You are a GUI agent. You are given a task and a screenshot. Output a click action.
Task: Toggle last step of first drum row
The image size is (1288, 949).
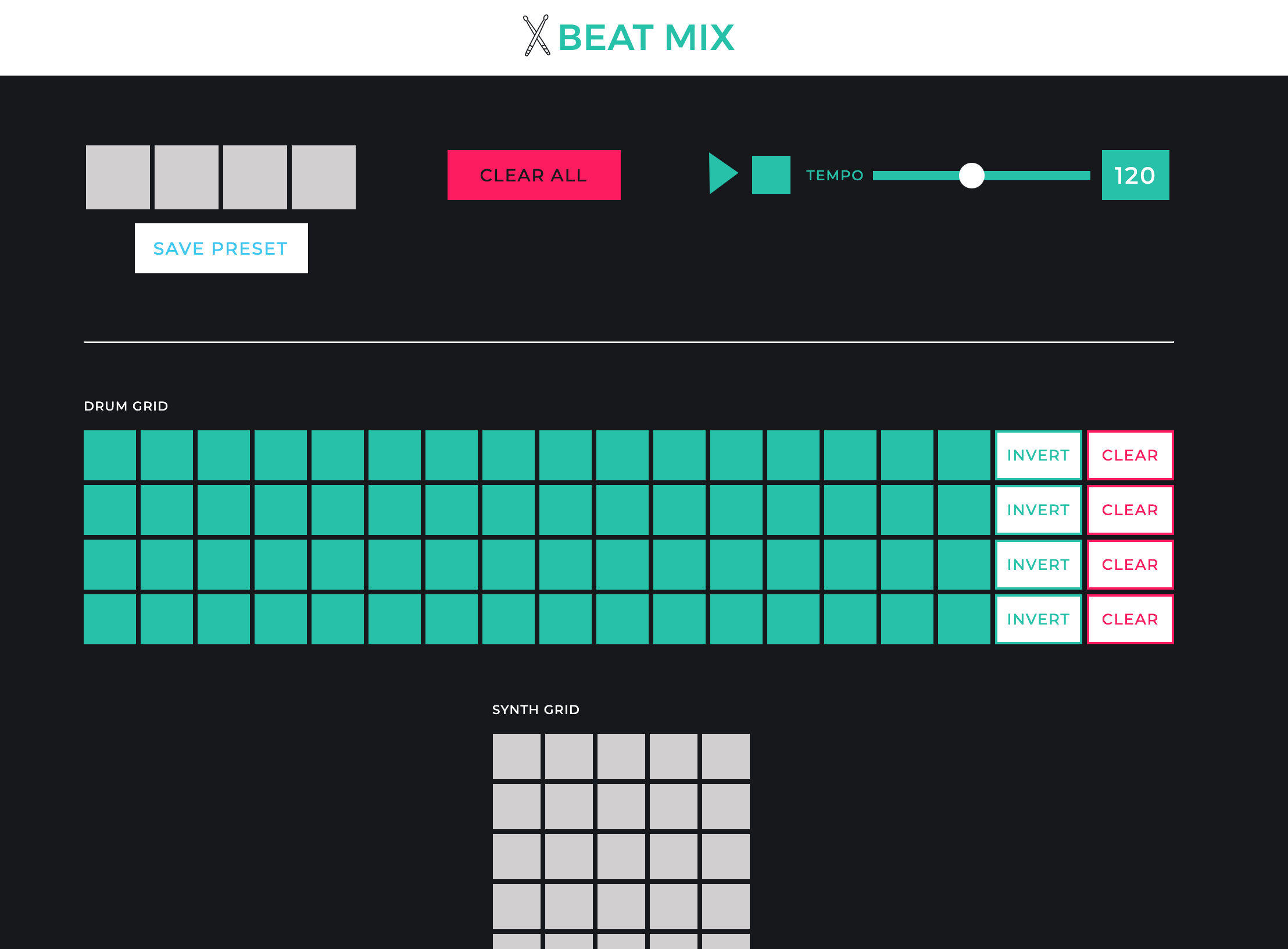pyautogui.click(x=964, y=455)
